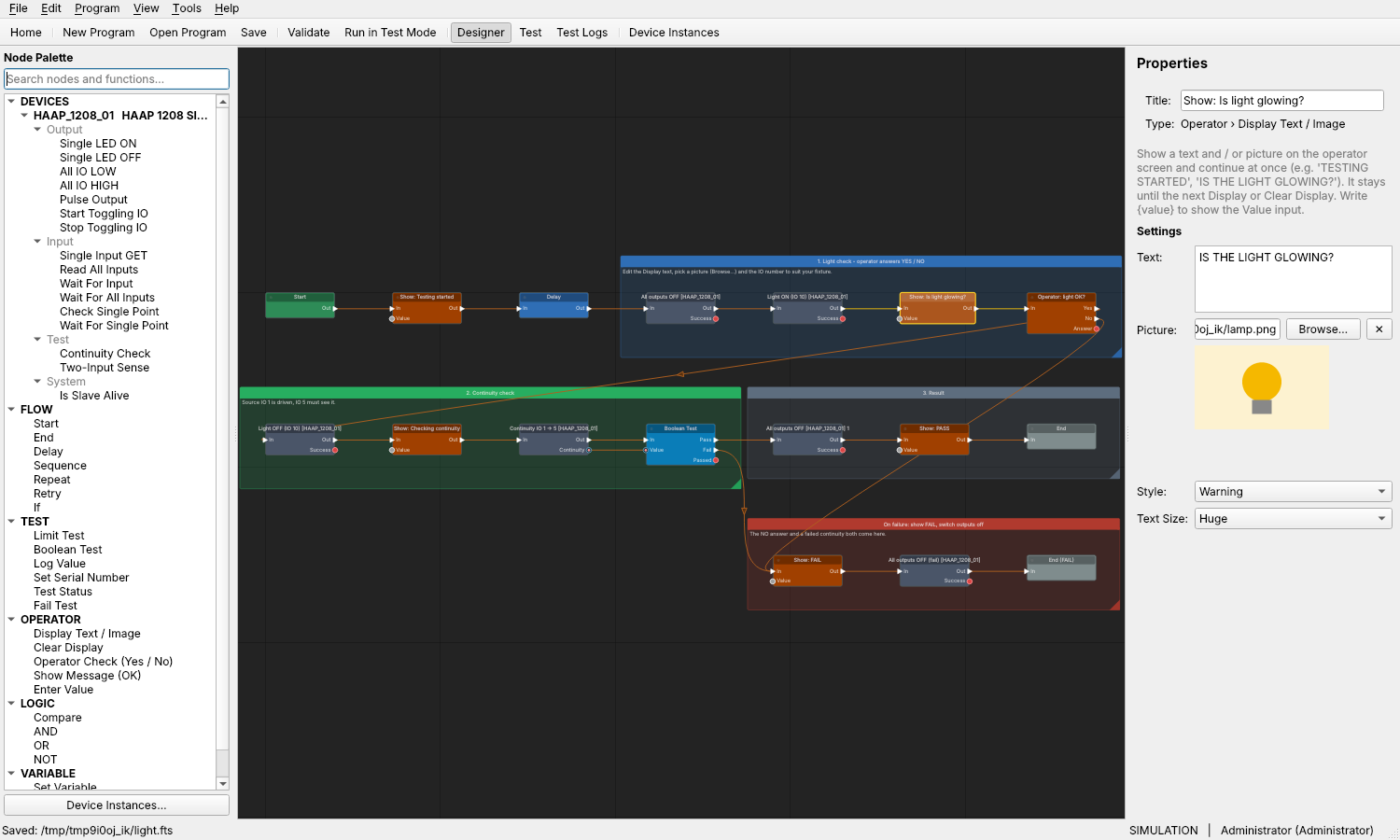
Task: Collapse the FLOW category in the palette
Action: coord(11,410)
